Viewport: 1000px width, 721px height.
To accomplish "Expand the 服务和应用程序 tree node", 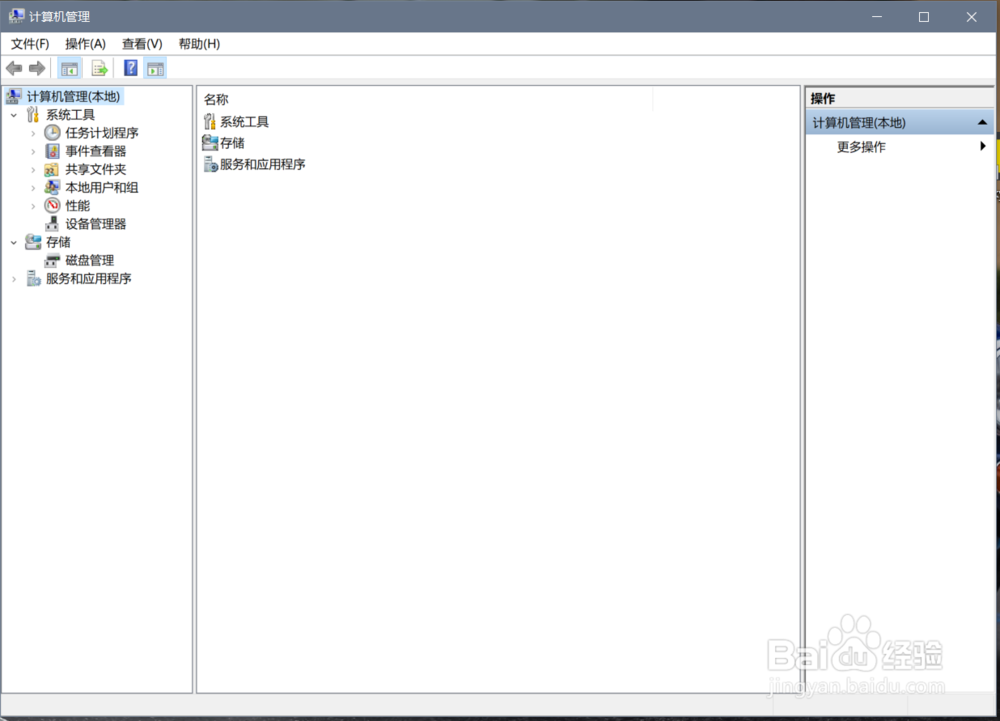I will 14,279.
